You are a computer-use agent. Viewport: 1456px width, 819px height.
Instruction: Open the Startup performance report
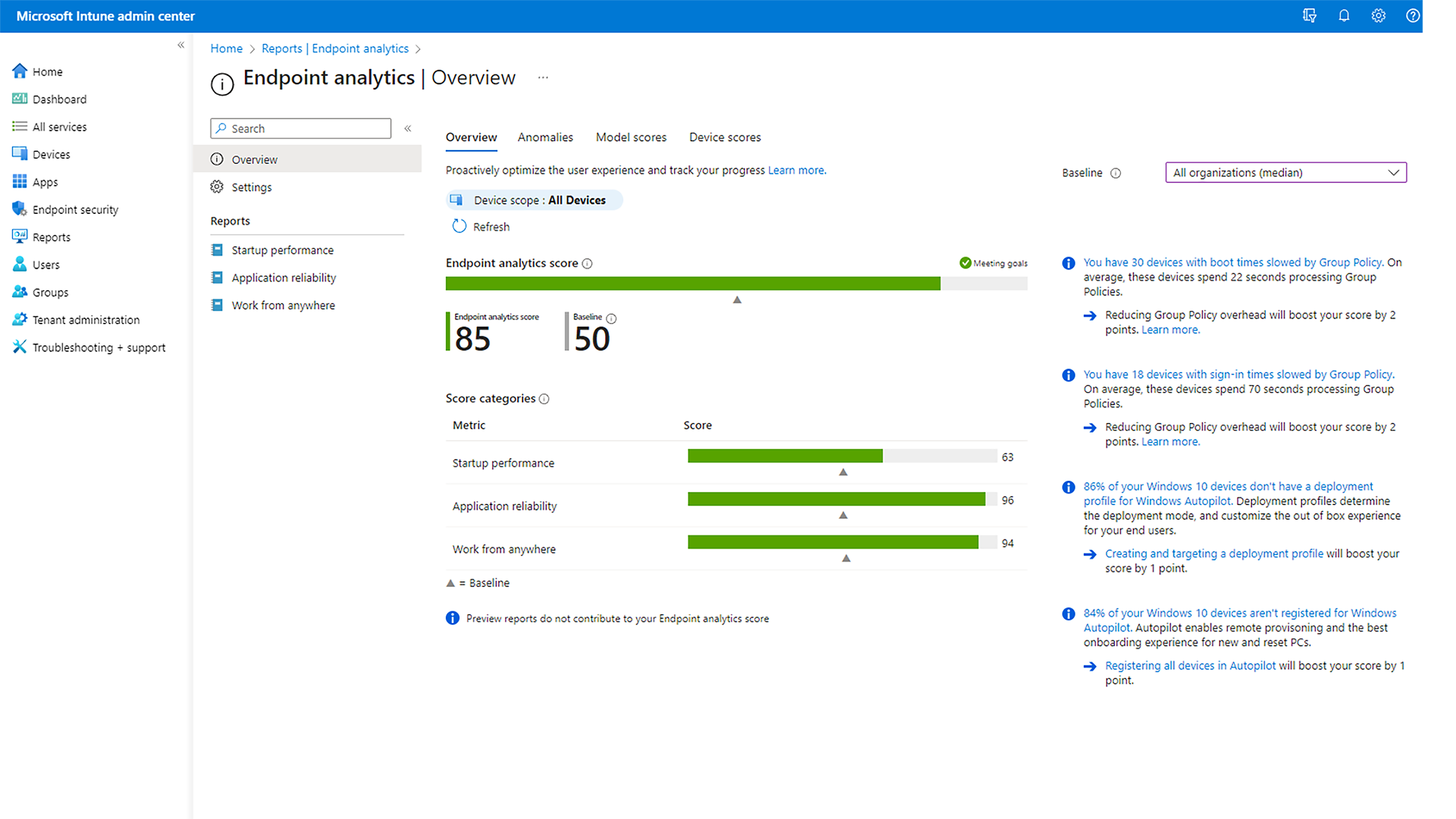(x=282, y=250)
